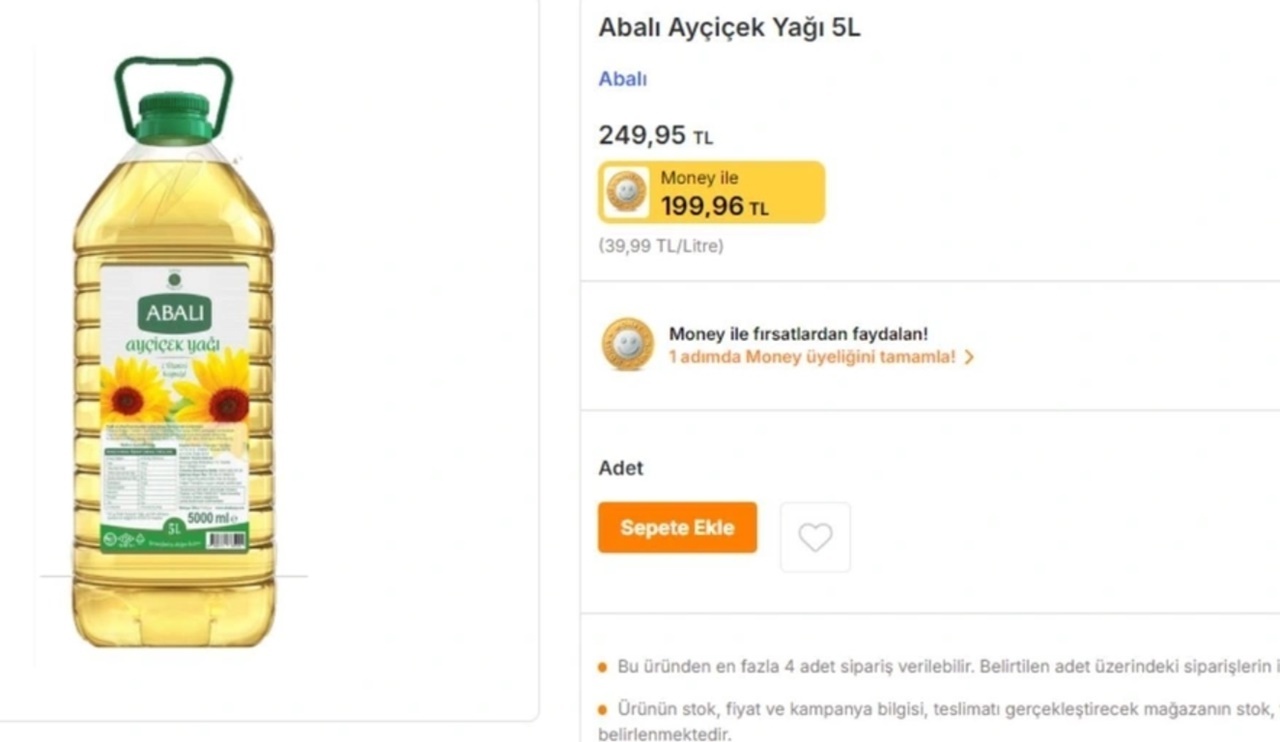Click the Money coin icon beside the discounted price

tap(625, 192)
